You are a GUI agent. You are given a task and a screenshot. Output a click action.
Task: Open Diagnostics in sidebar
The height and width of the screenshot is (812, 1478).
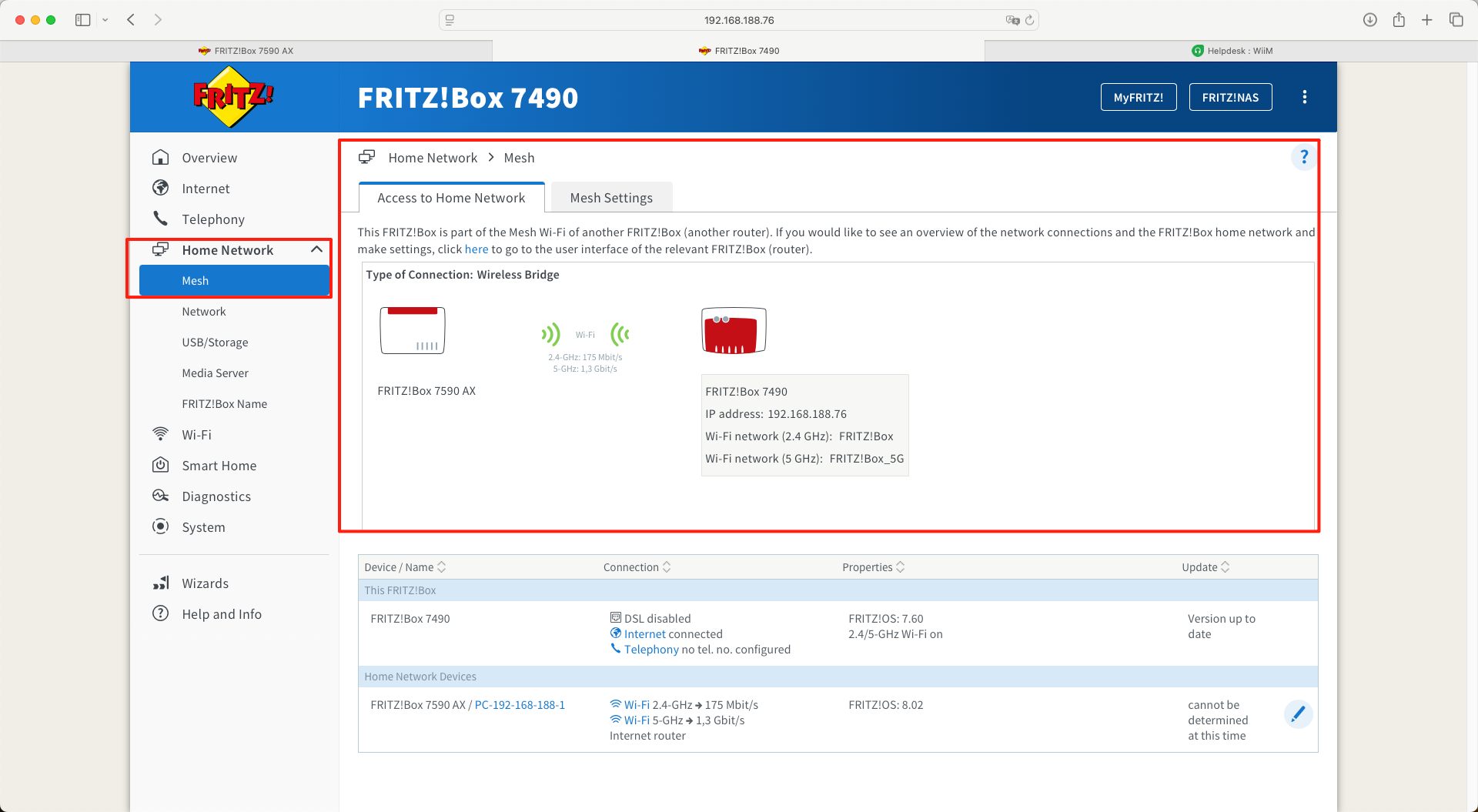coord(216,496)
